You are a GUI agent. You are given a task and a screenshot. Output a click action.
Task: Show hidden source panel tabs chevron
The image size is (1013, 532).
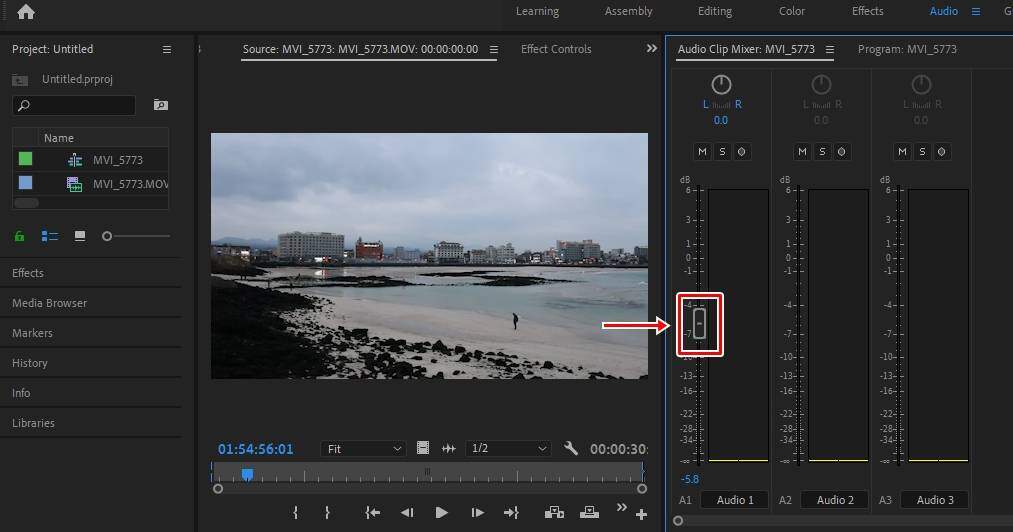(x=652, y=48)
